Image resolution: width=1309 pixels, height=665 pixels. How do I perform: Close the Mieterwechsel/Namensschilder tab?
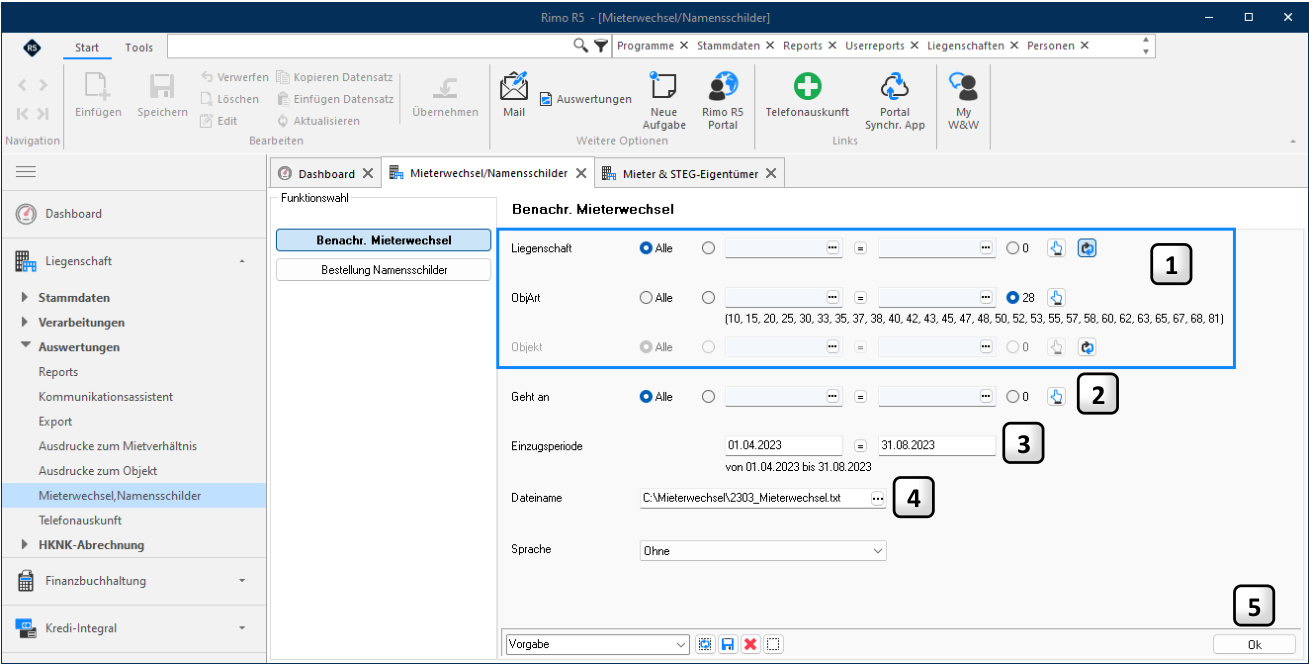[580, 173]
